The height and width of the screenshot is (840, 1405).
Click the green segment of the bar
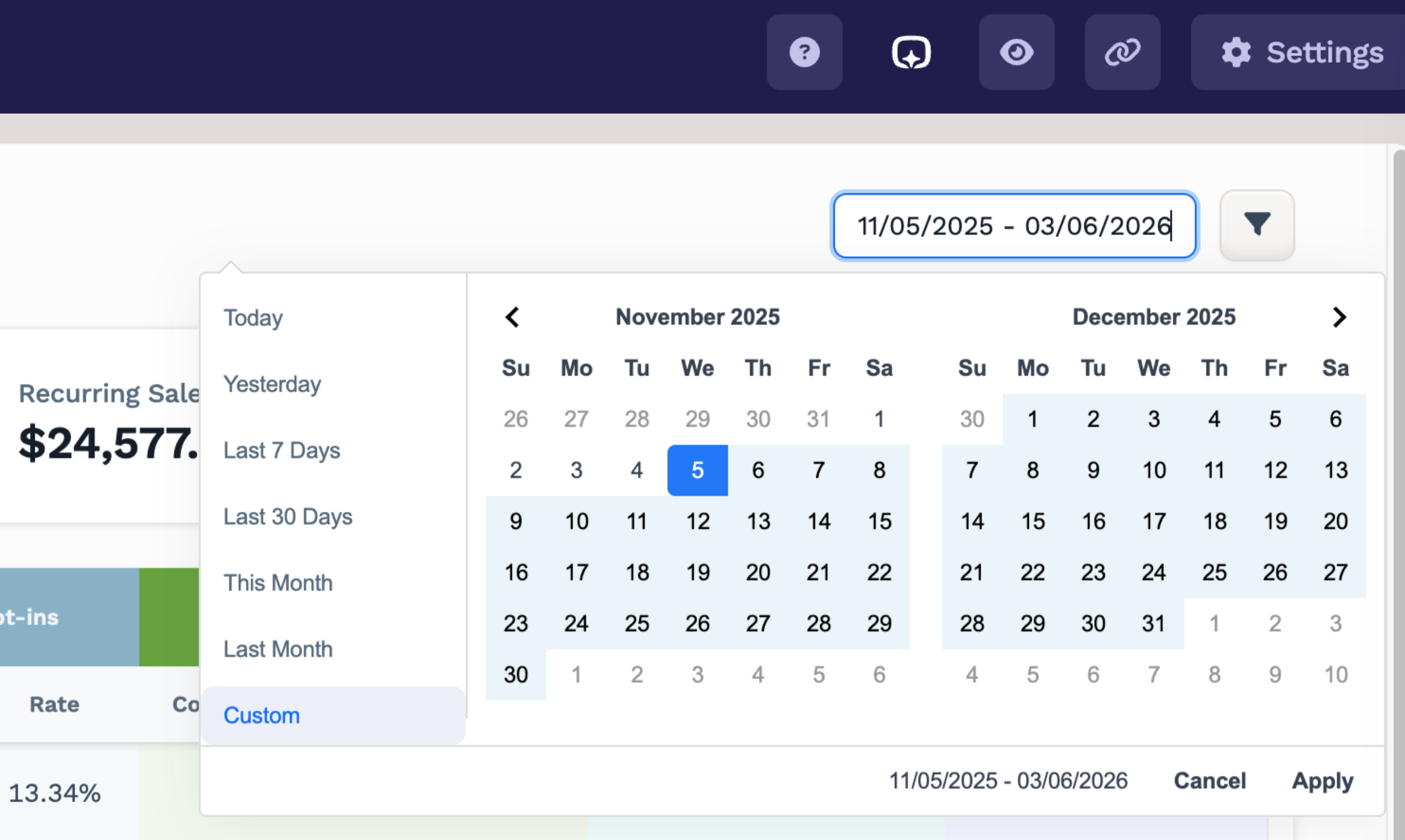[169, 617]
